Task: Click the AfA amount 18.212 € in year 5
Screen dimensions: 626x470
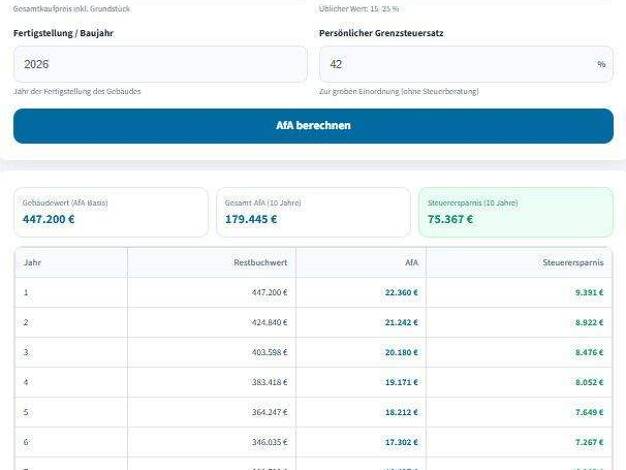Action: point(401,412)
